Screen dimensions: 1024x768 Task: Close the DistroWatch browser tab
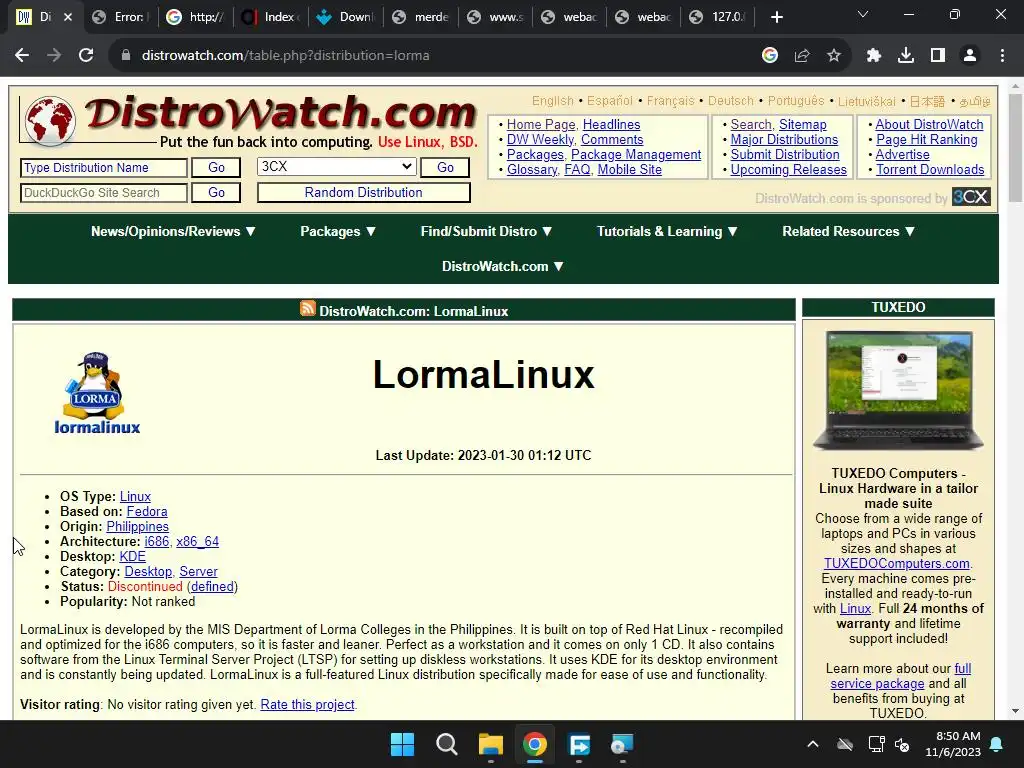(68, 17)
